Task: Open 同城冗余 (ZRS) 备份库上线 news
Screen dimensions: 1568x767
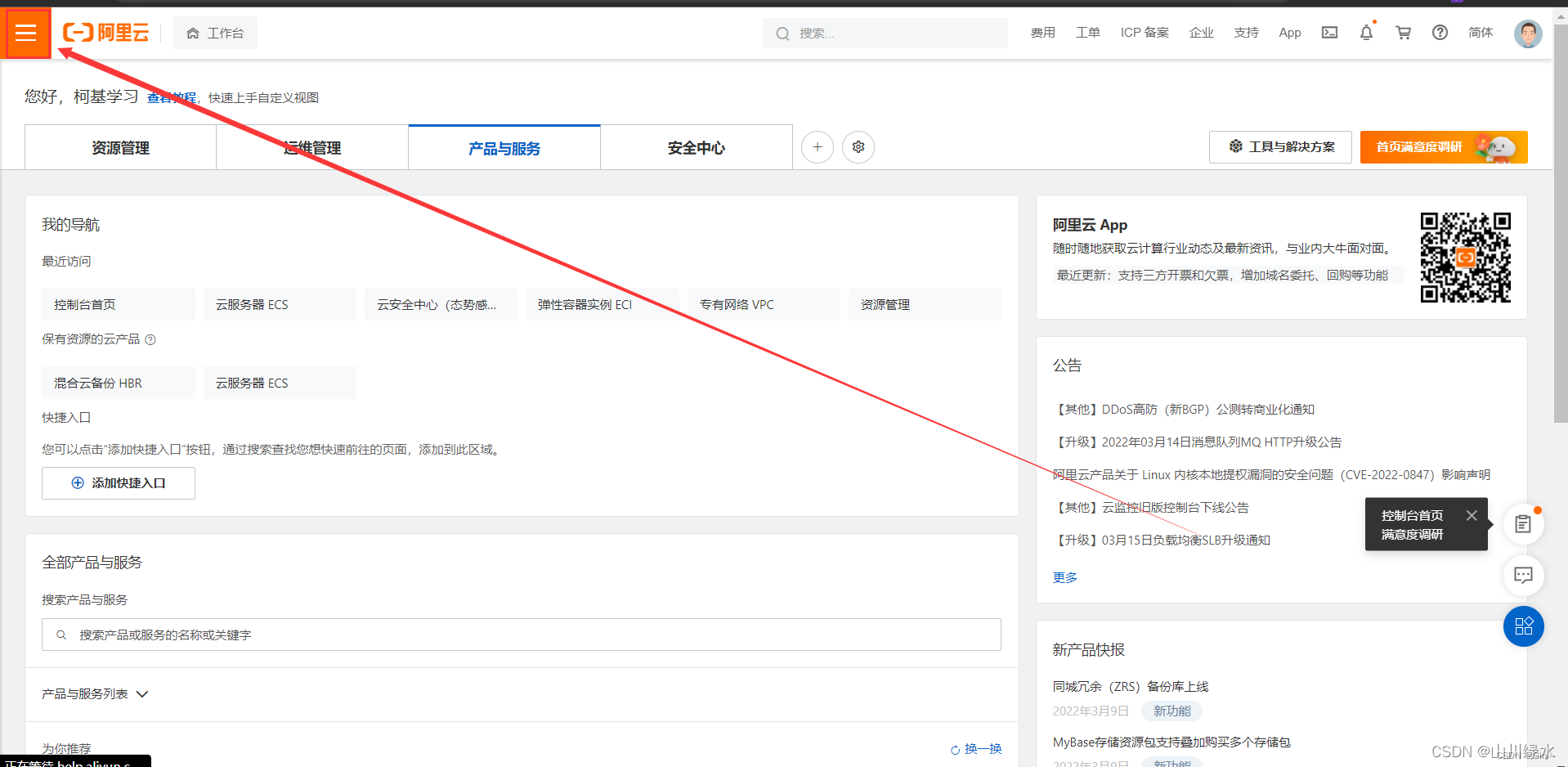Action: pos(1131,687)
